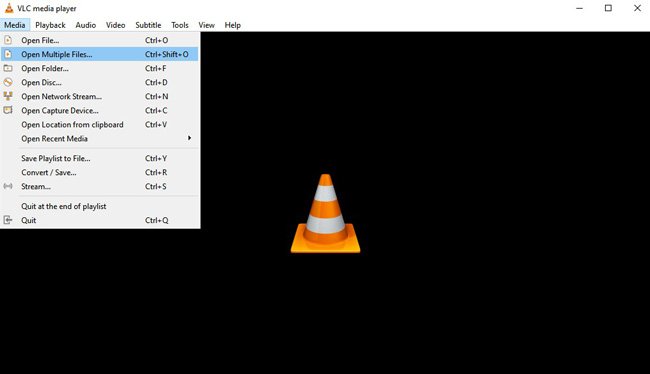Click the Open Disc icon
The image size is (650, 374).
pos(8,82)
